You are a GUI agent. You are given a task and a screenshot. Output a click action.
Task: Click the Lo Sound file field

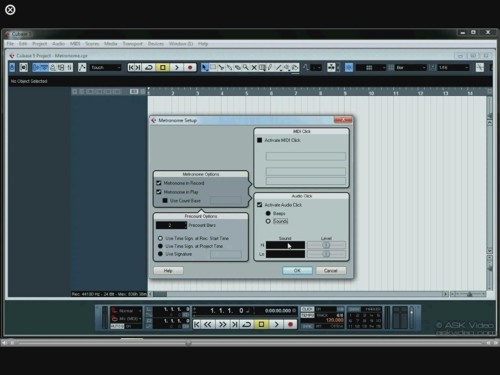(285, 254)
